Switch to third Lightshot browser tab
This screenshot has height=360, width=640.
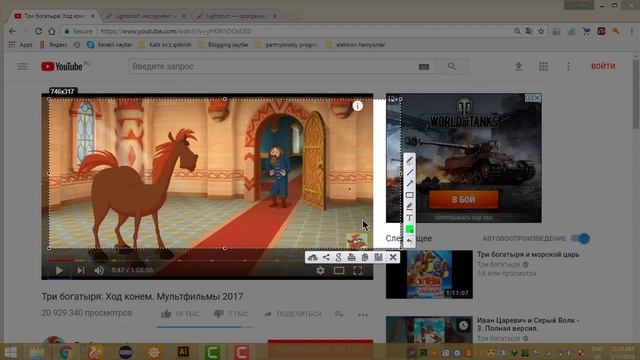point(236,16)
